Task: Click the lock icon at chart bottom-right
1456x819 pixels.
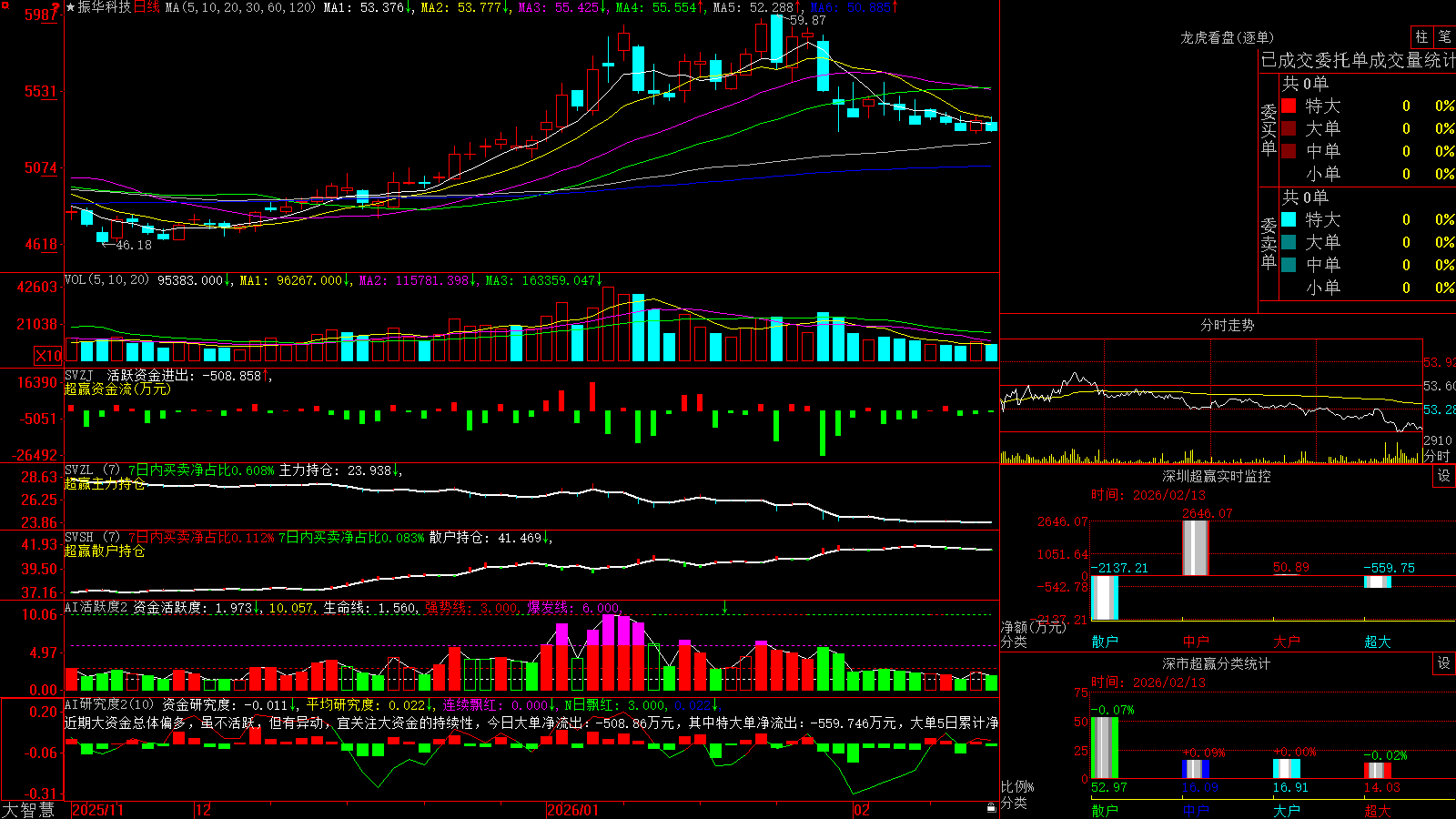Action: [992, 807]
